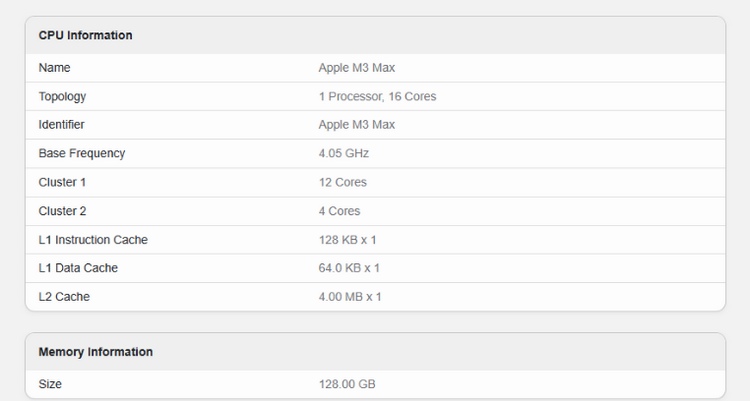Image resolution: width=750 pixels, height=401 pixels.
Task: Select the Apple M3 Max value beside Name
Action: point(357,68)
